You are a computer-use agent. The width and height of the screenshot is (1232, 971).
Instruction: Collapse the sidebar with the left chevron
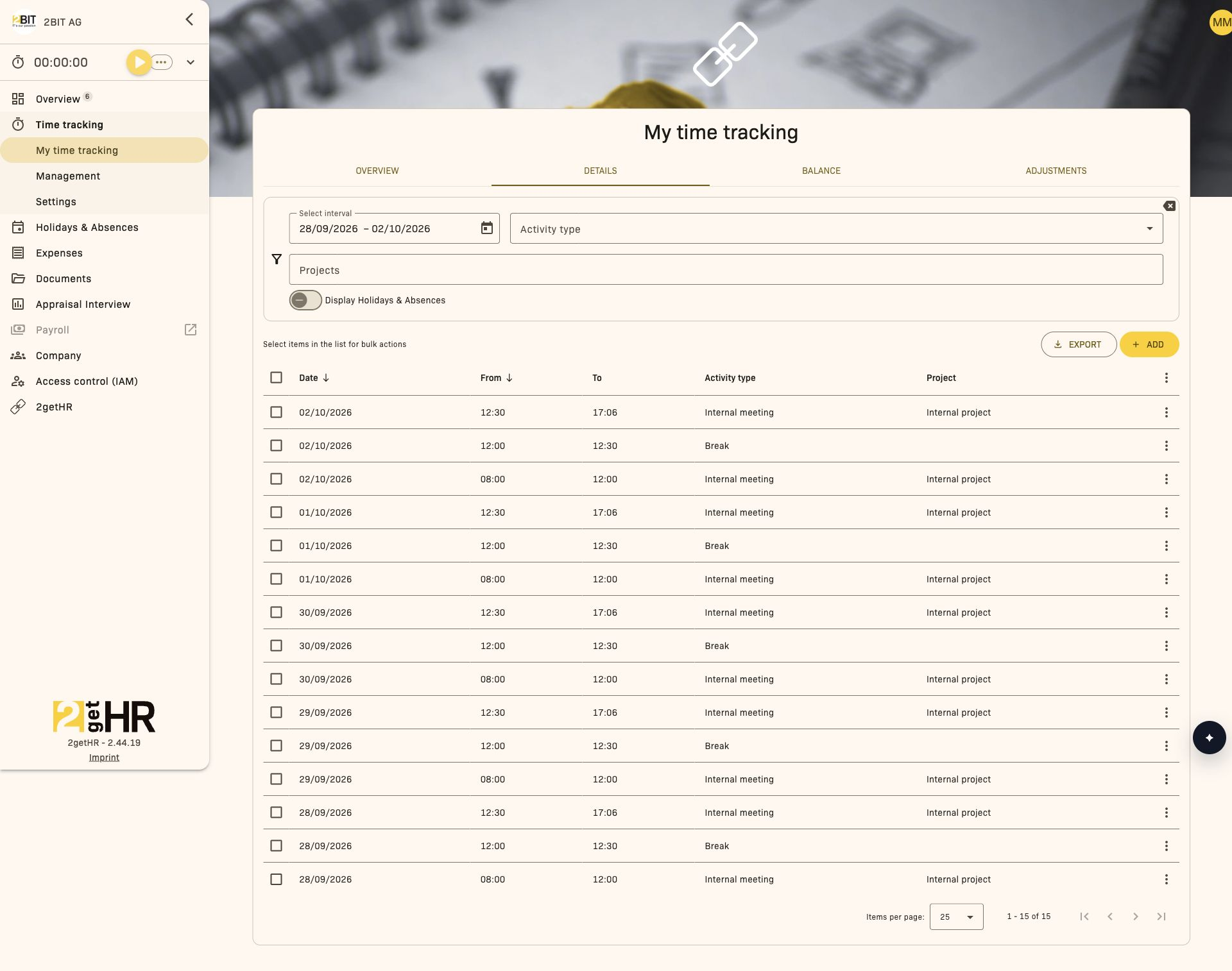(189, 19)
